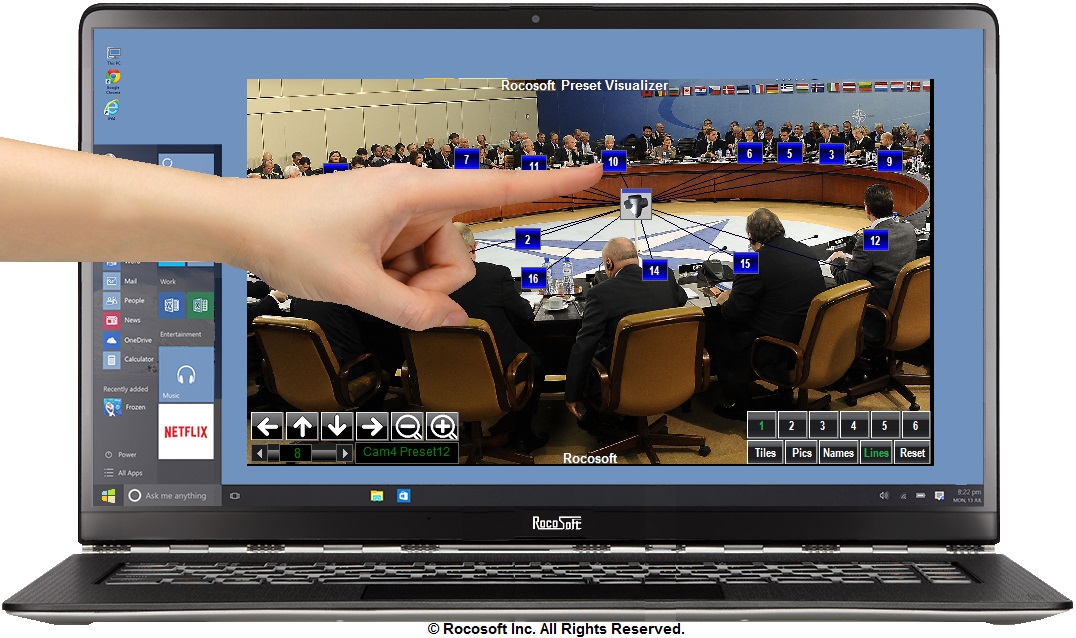1076x638 pixels.
Task: Click the taskbar clock showing 8:22 pm
Action: pyautogui.click(x=968, y=495)
